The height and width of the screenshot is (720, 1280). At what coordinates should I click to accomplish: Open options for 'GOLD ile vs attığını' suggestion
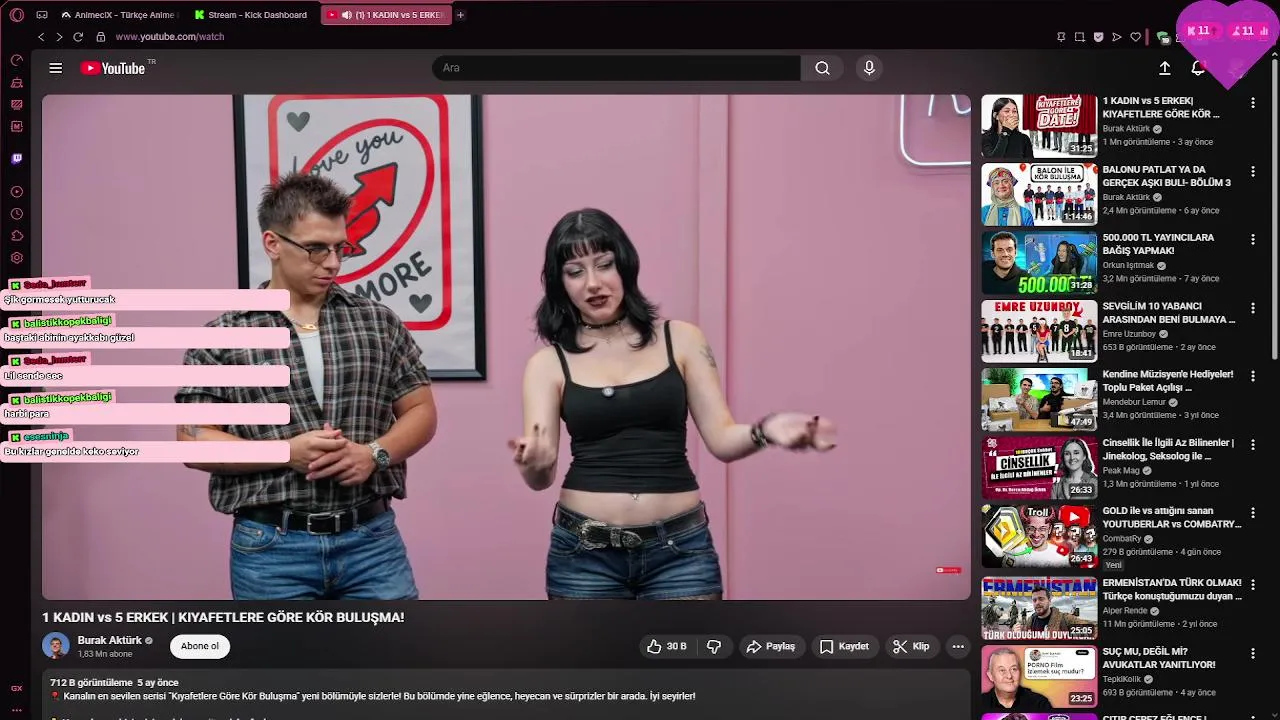pyautogui.click(x=1253, y=512)
